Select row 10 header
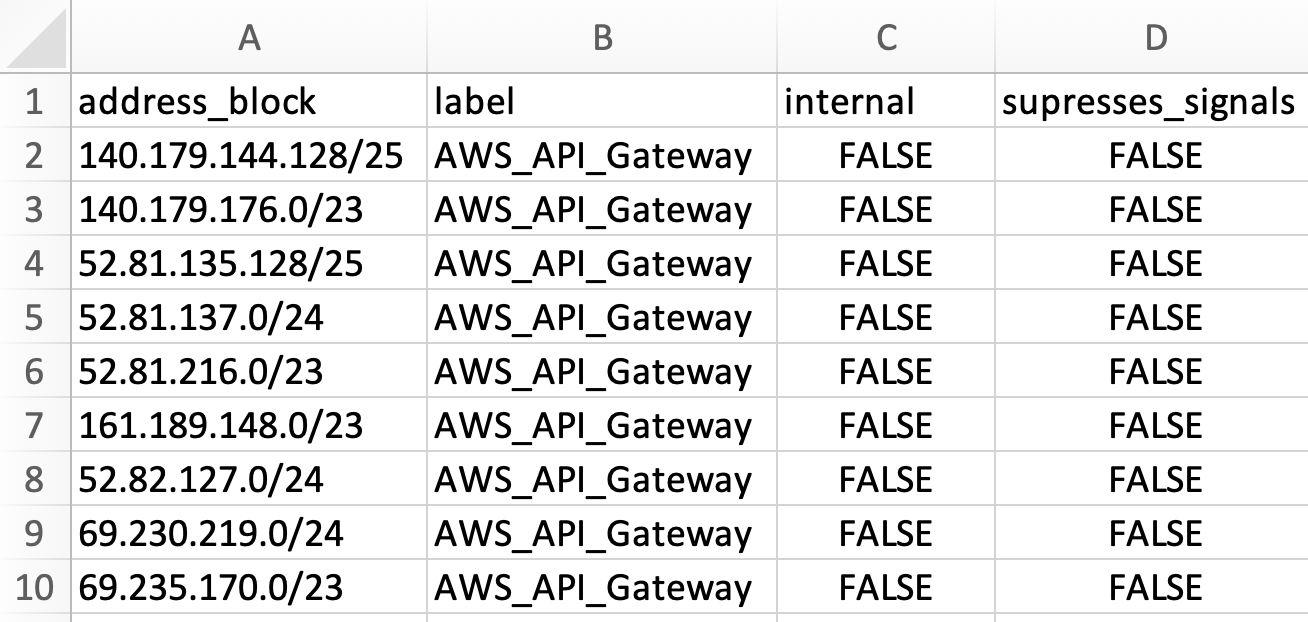 pos(35,587)
